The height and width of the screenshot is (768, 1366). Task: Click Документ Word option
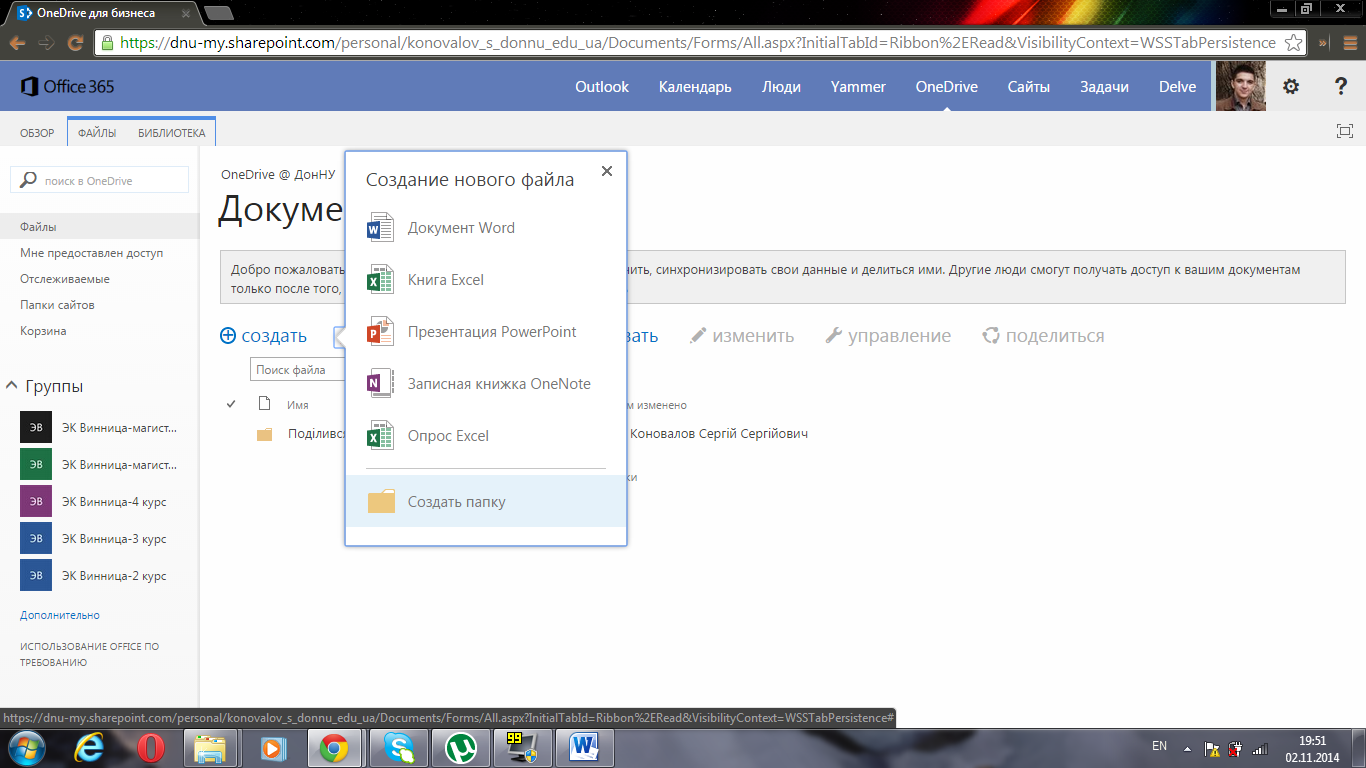[486, 227]
